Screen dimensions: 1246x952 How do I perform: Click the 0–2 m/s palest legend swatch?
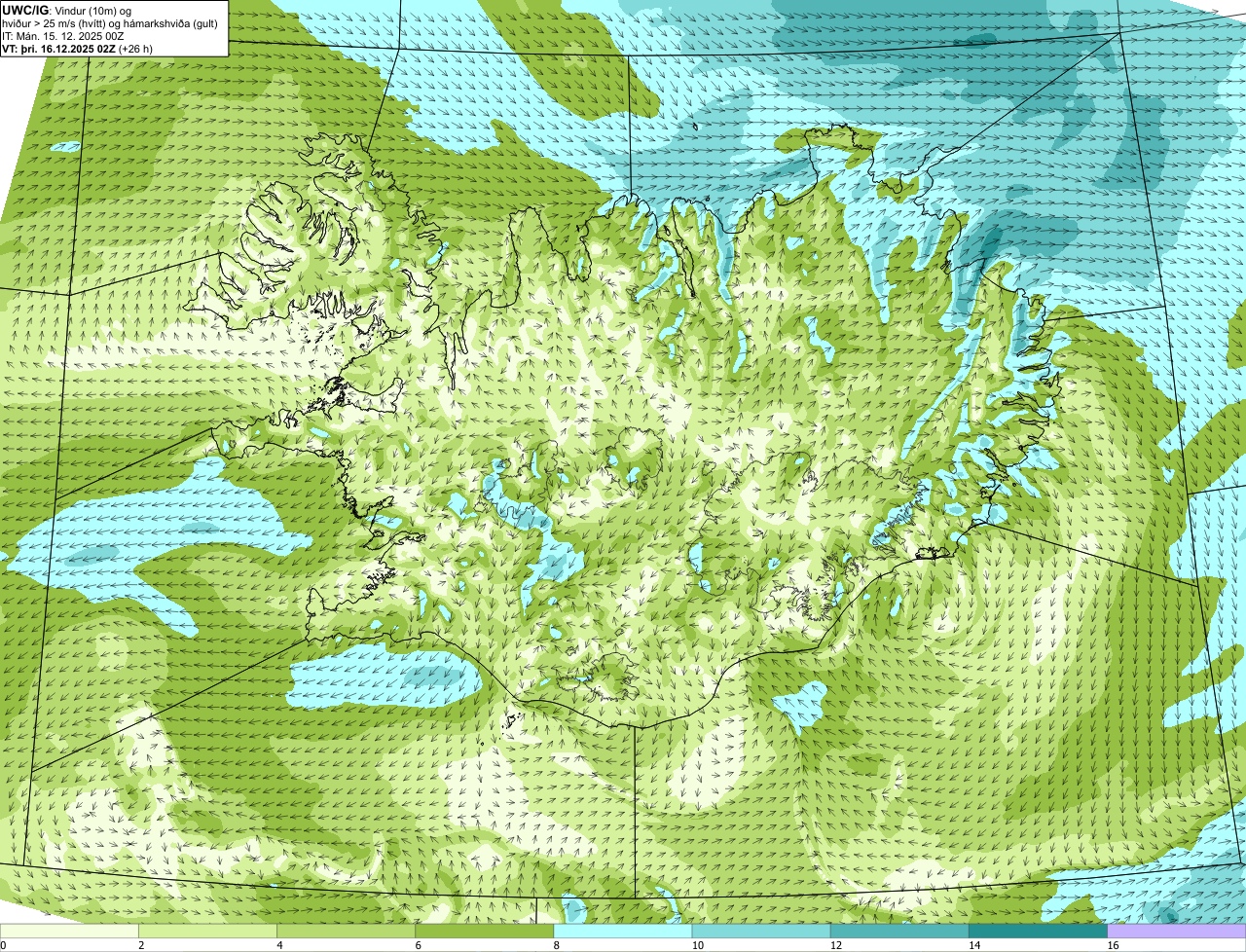69,931
